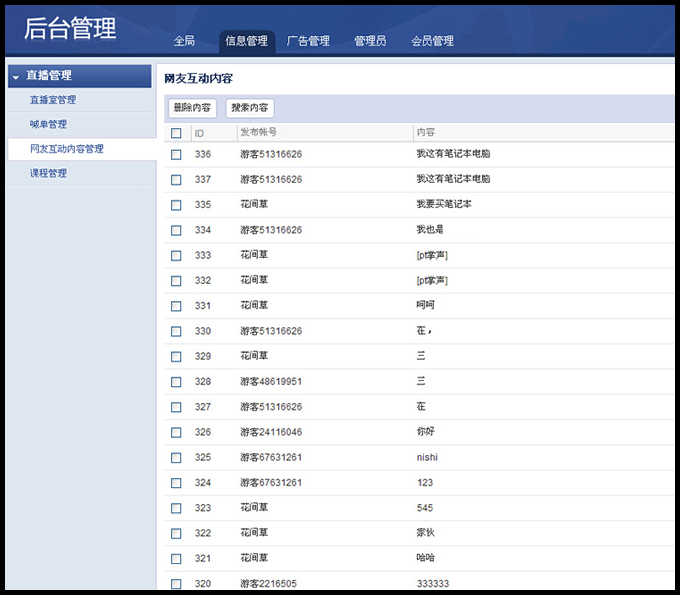Open the 会员管理 tab

(x=432, y=41)
